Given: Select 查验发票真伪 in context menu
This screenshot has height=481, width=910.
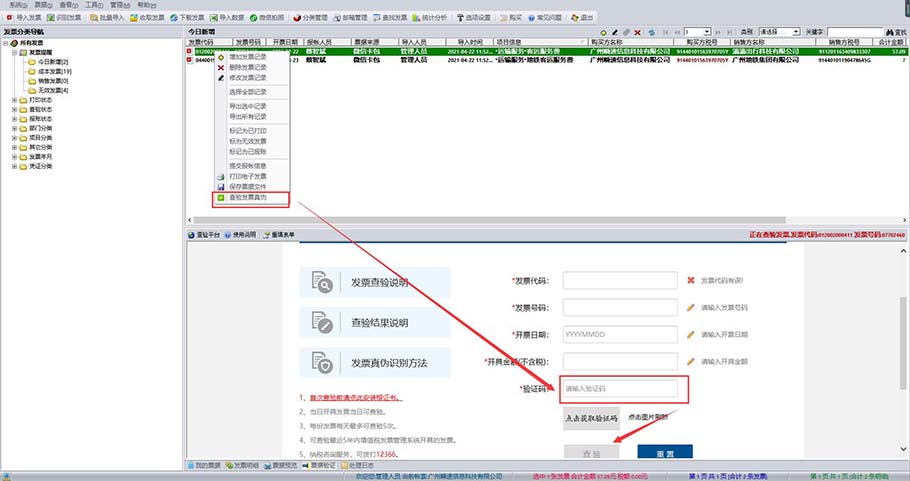Looking at the screenshot, I should (x=252, y=199).
